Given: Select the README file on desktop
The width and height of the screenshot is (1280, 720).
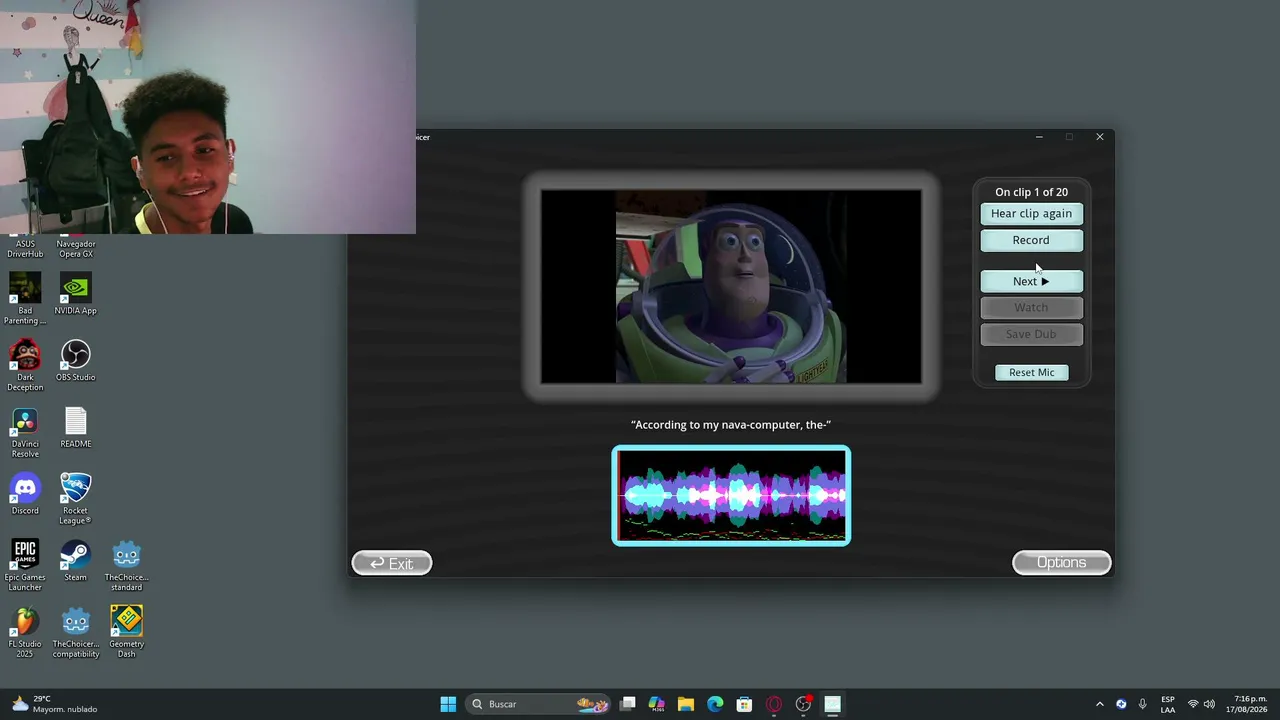Looking at the screenshot, I should (76, 428).
